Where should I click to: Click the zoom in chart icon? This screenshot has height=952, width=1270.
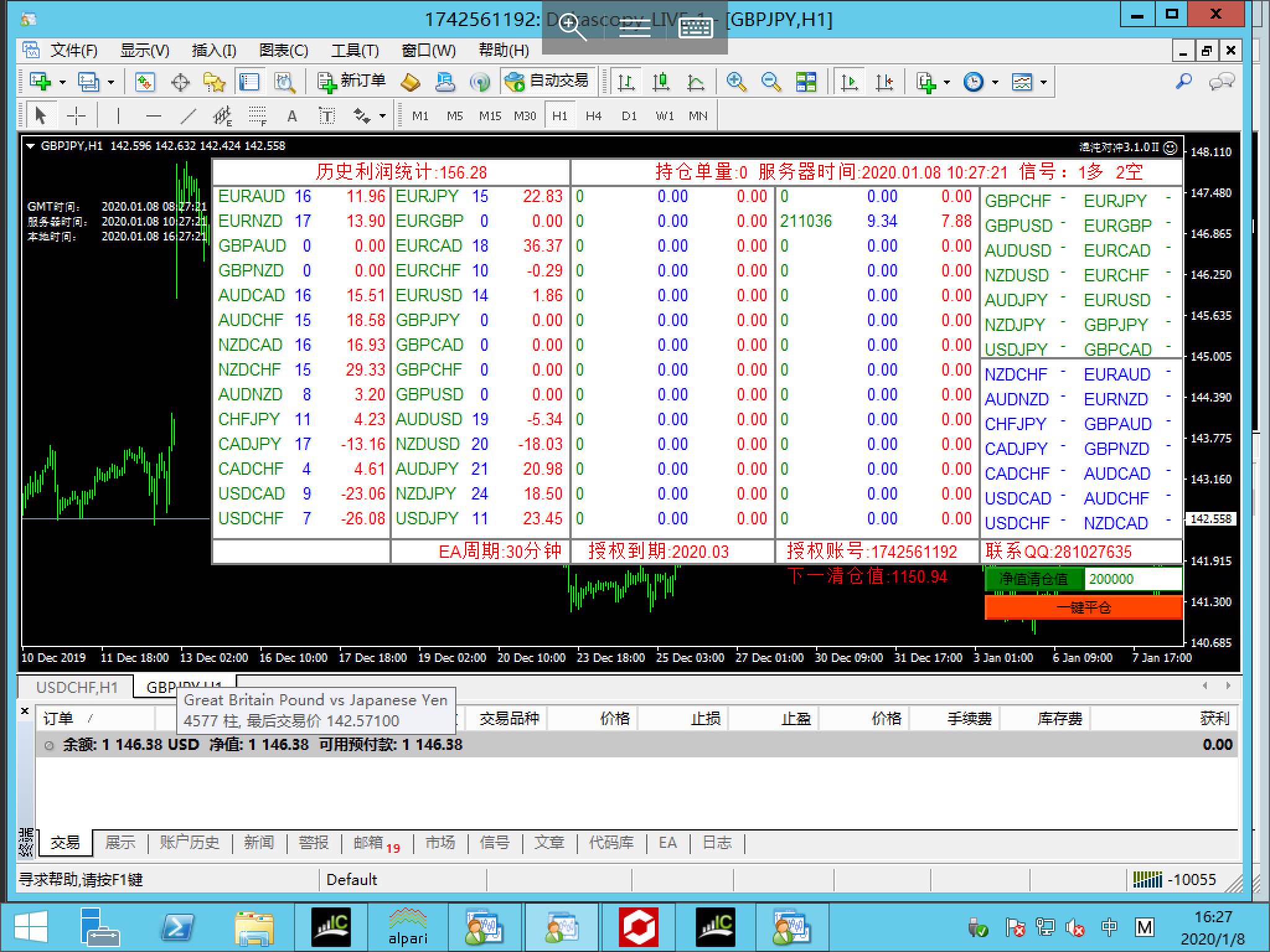[736, 82]
